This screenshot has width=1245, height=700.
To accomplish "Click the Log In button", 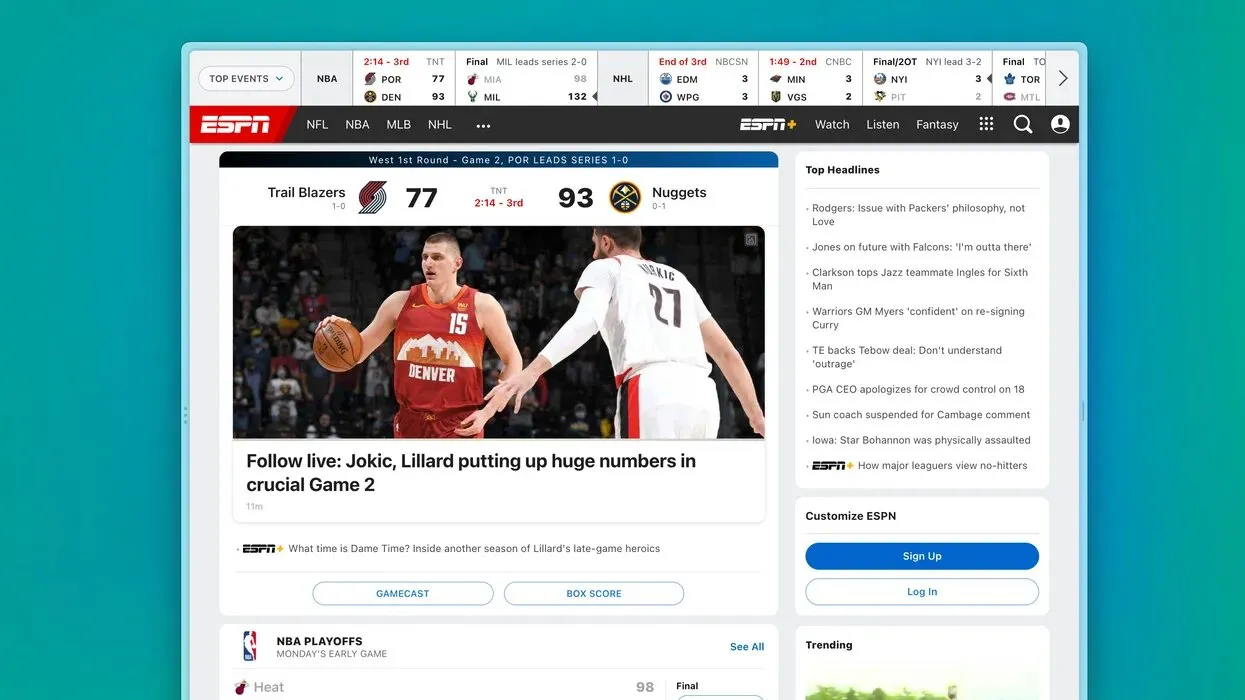I will (x=922, y=592).
